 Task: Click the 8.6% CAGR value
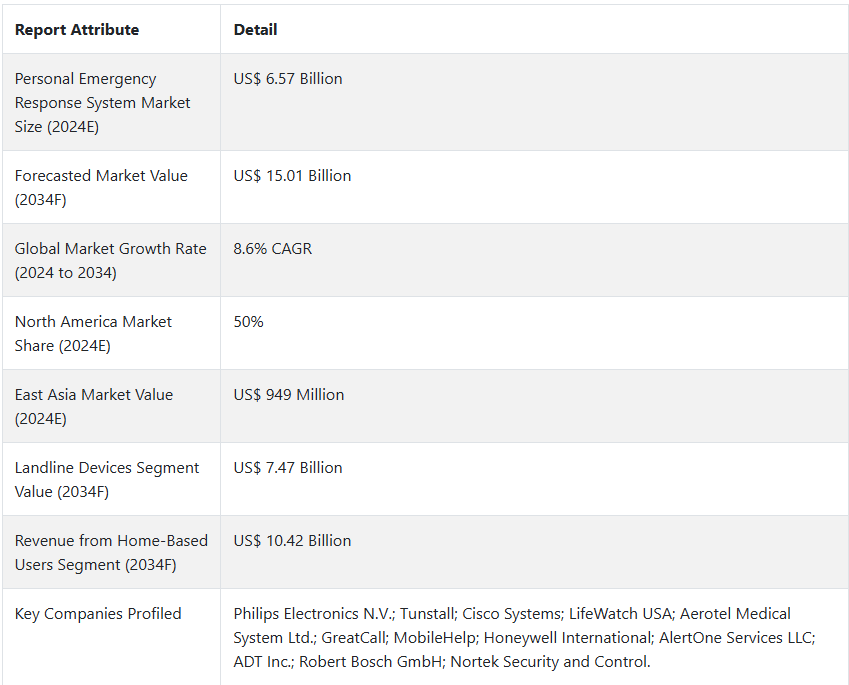[272, 249]
